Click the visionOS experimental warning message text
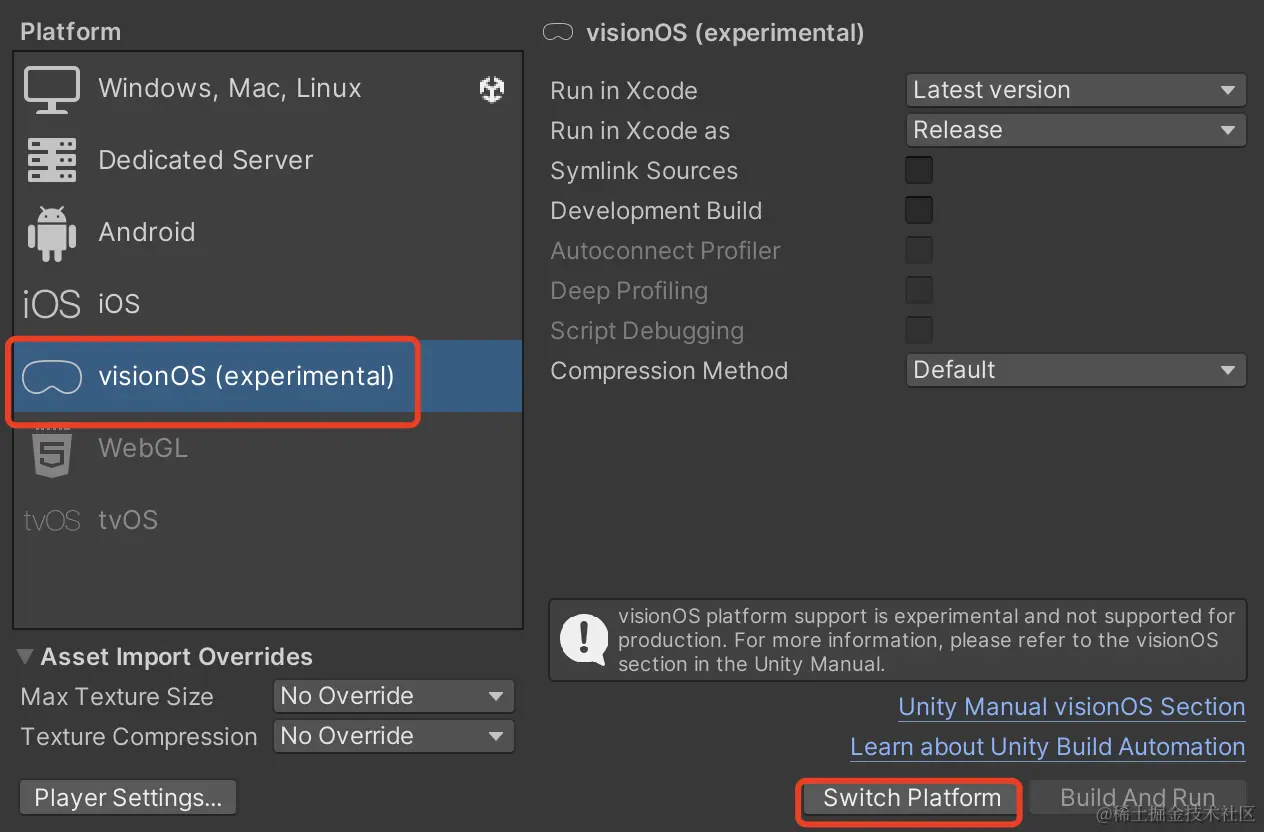 927,640
